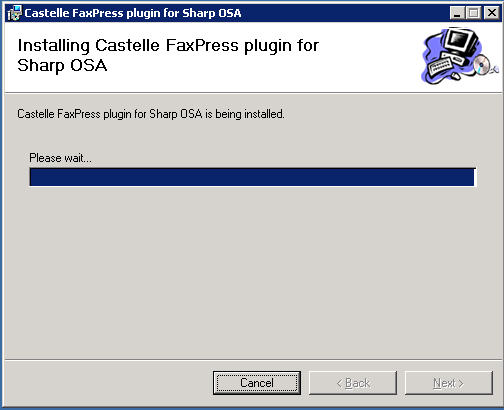Image resolution: width=504 pixels, height=410 pixels.
Task: Click the mouse in the banner graphic
Action: (456, 76)
